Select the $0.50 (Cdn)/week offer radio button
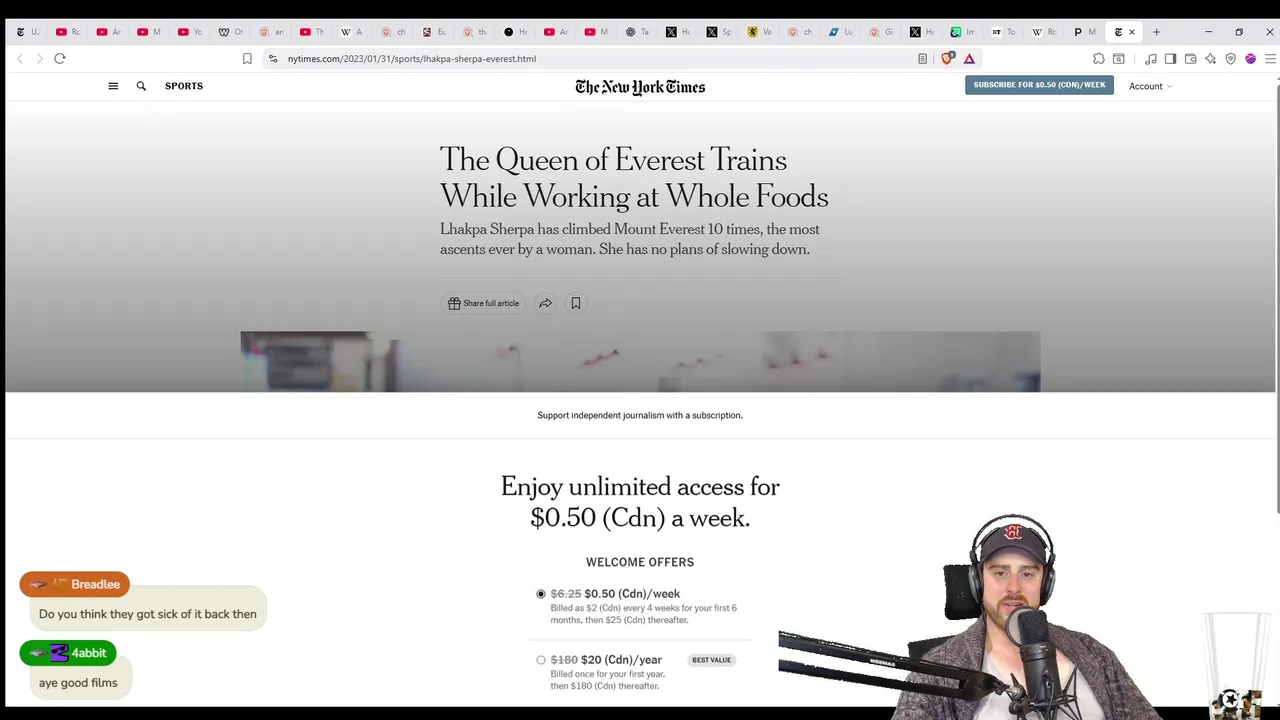The image size is (1280, 720). click(541, 594)
